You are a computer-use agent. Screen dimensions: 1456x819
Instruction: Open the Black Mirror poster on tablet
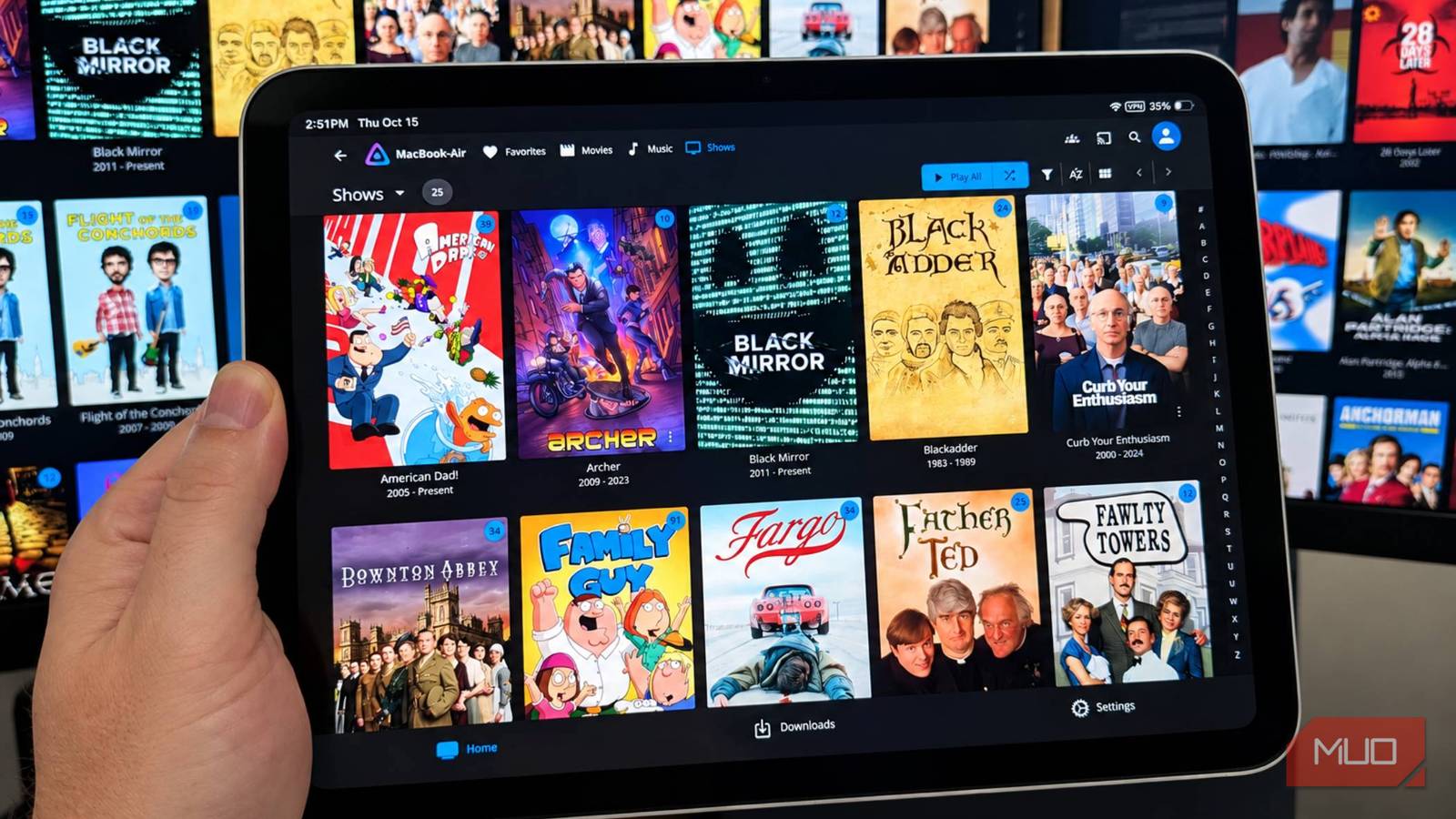pos(773,325)
